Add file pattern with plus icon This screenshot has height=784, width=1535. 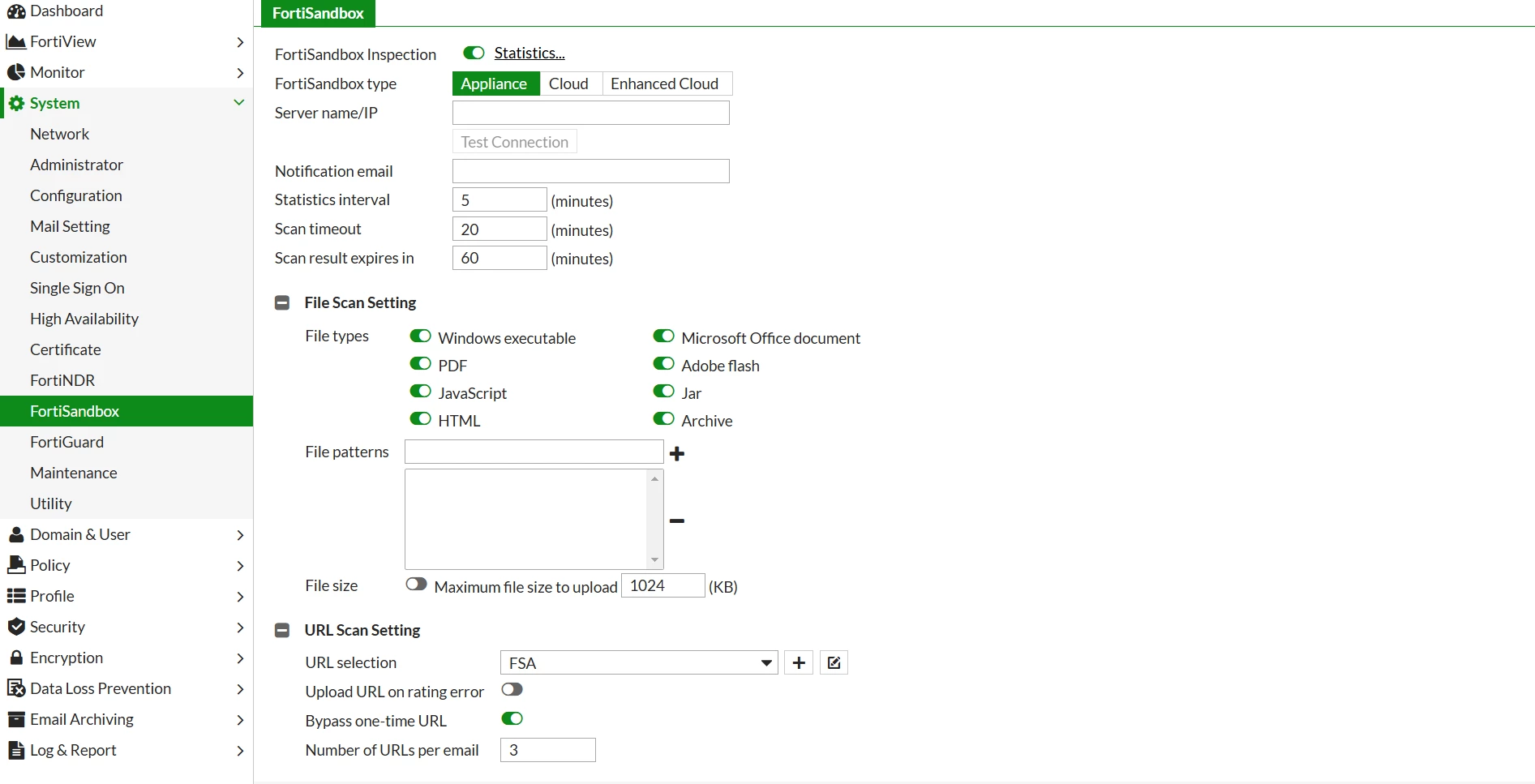pyautogui.click(x=677, y=453)
